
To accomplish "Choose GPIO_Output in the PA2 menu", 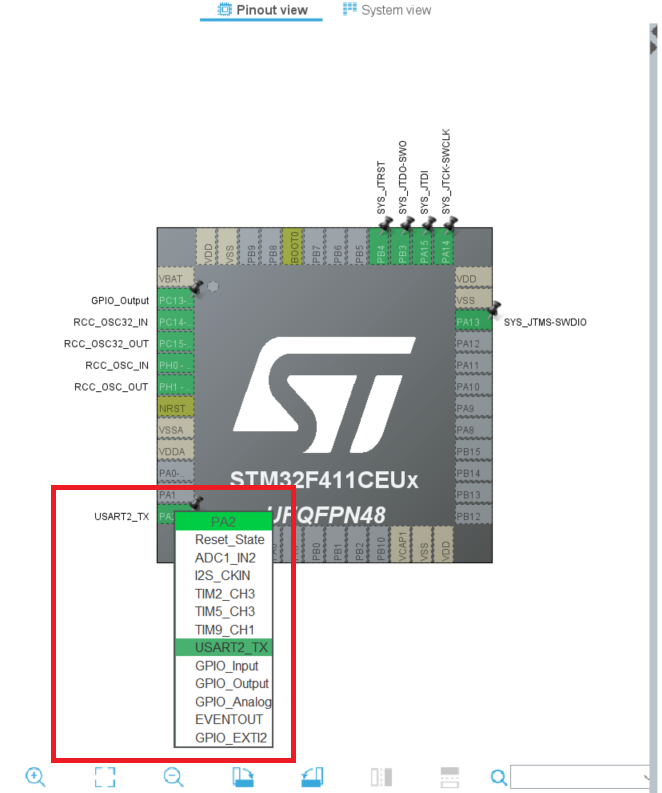I will click(x=231, y=684).
